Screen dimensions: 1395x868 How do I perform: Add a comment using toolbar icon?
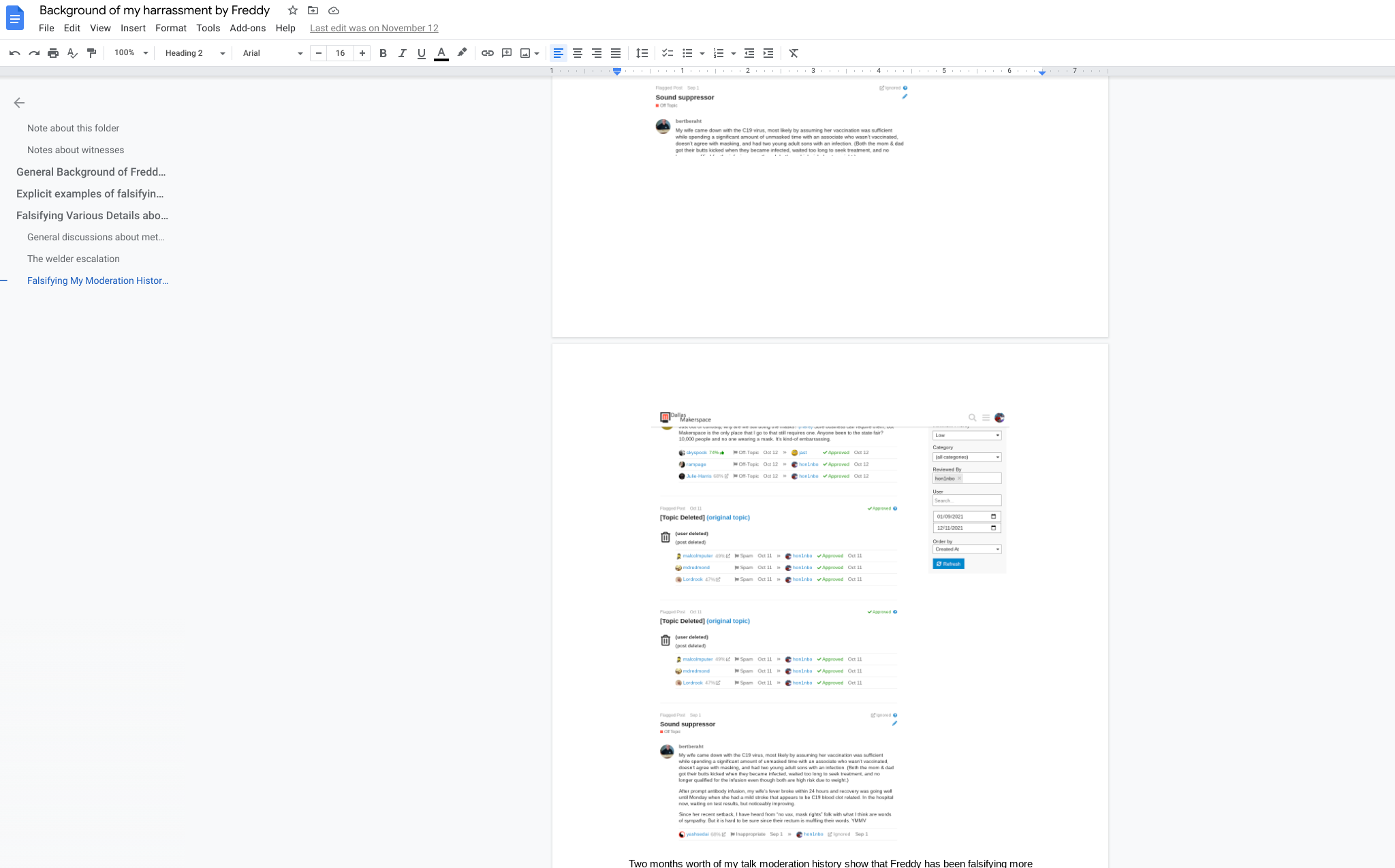(x=506, y=53)
